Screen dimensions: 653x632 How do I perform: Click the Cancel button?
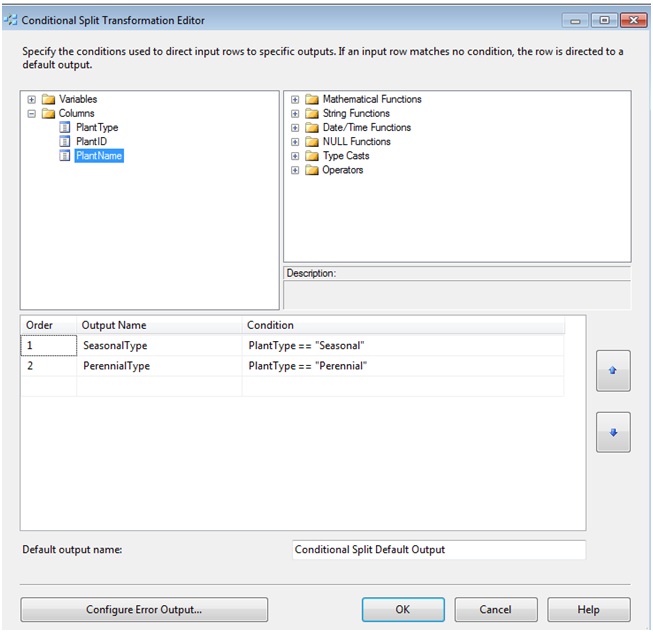tap(495, 609)
